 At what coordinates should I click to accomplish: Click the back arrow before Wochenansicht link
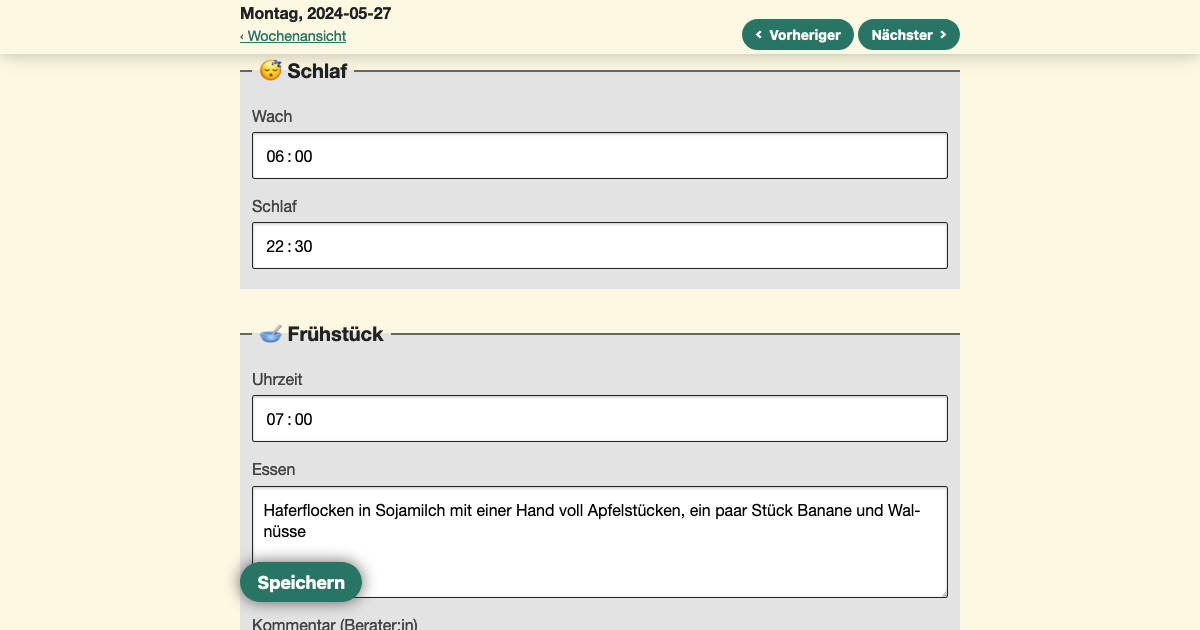click(242, 36)
